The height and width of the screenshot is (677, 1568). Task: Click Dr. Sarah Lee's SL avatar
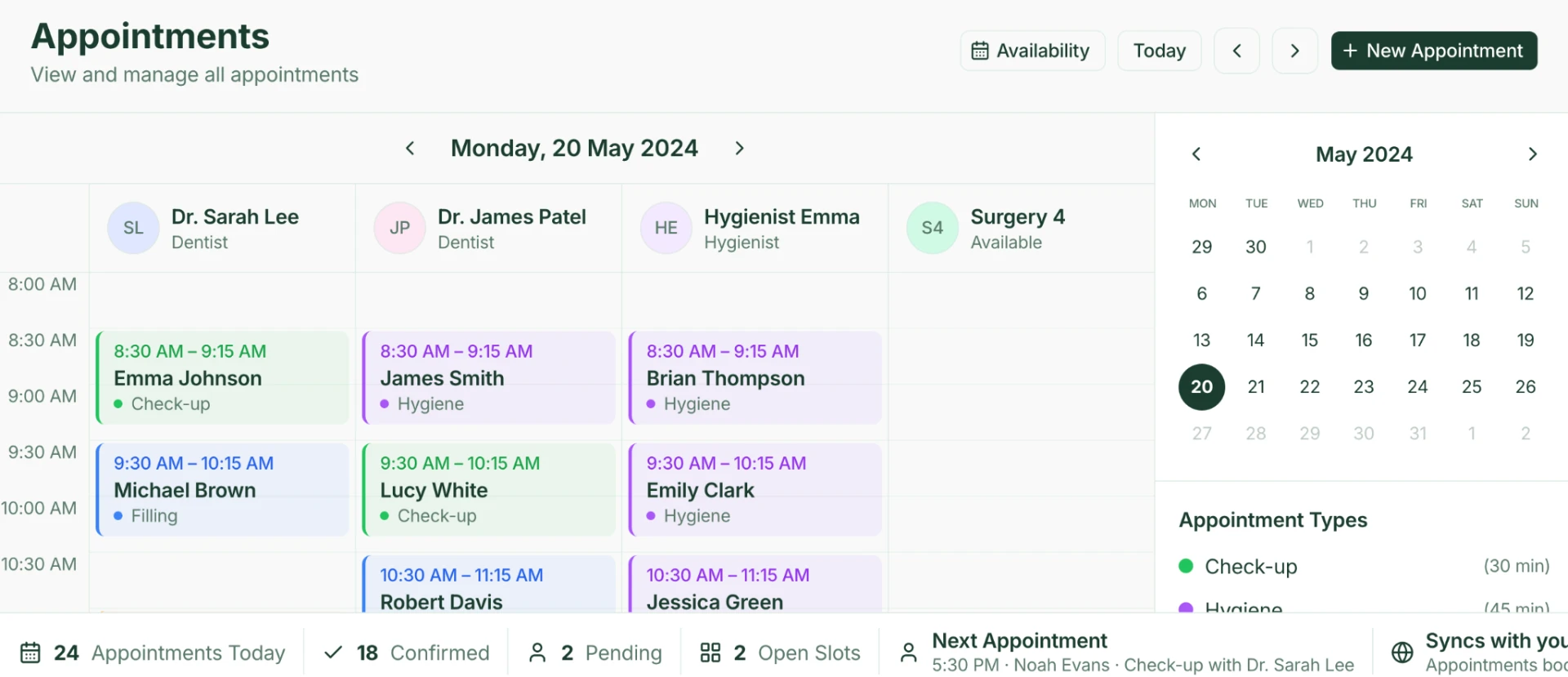coord(133,228)
